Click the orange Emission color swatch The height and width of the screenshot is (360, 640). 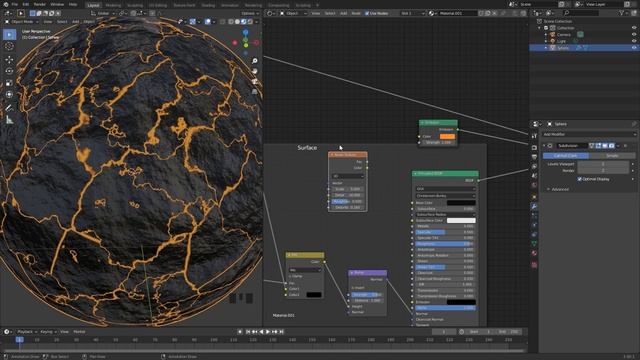(447, 137)
